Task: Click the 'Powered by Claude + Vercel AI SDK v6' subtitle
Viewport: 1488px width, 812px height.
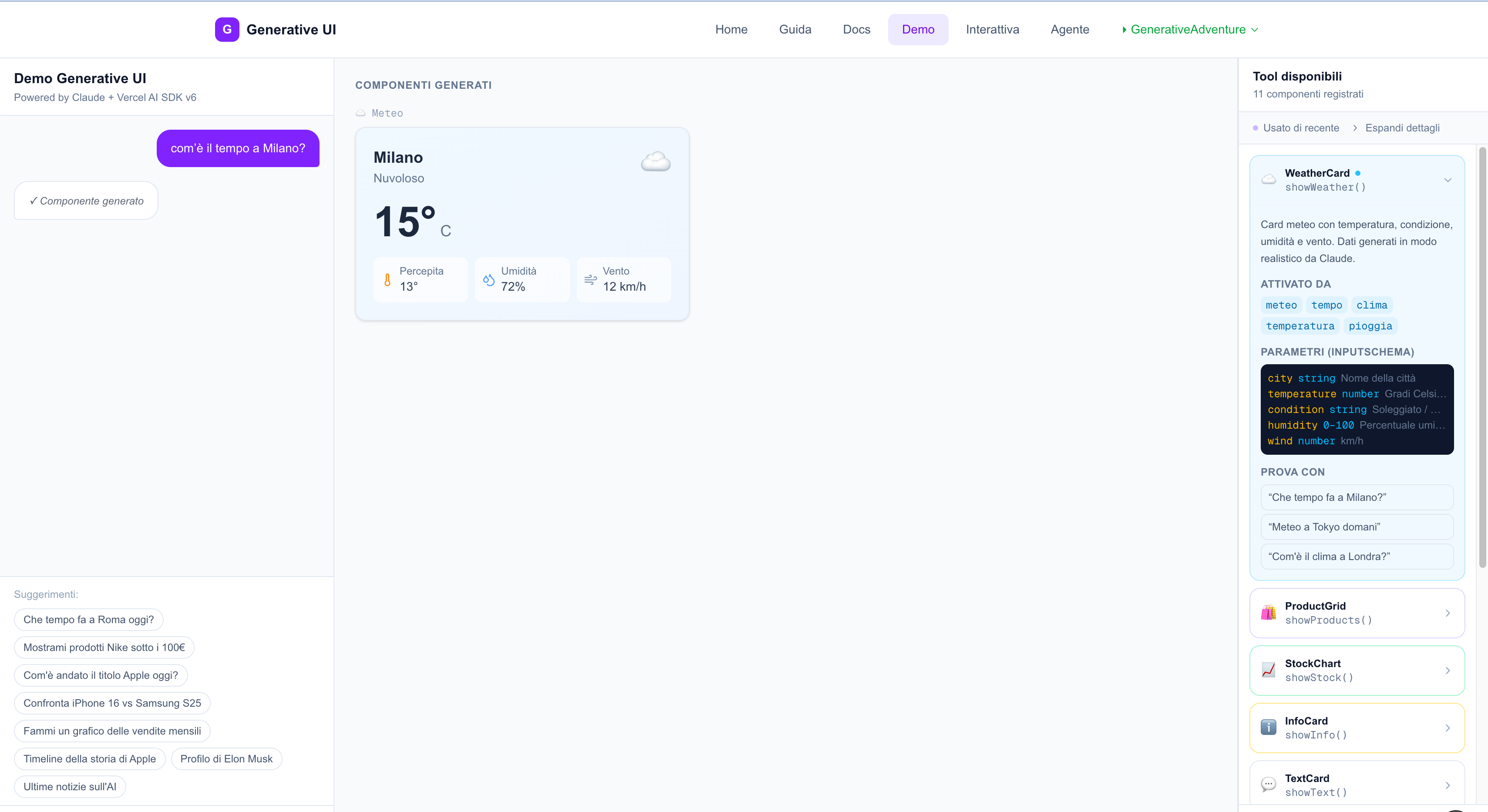Action: click(105, 97)
